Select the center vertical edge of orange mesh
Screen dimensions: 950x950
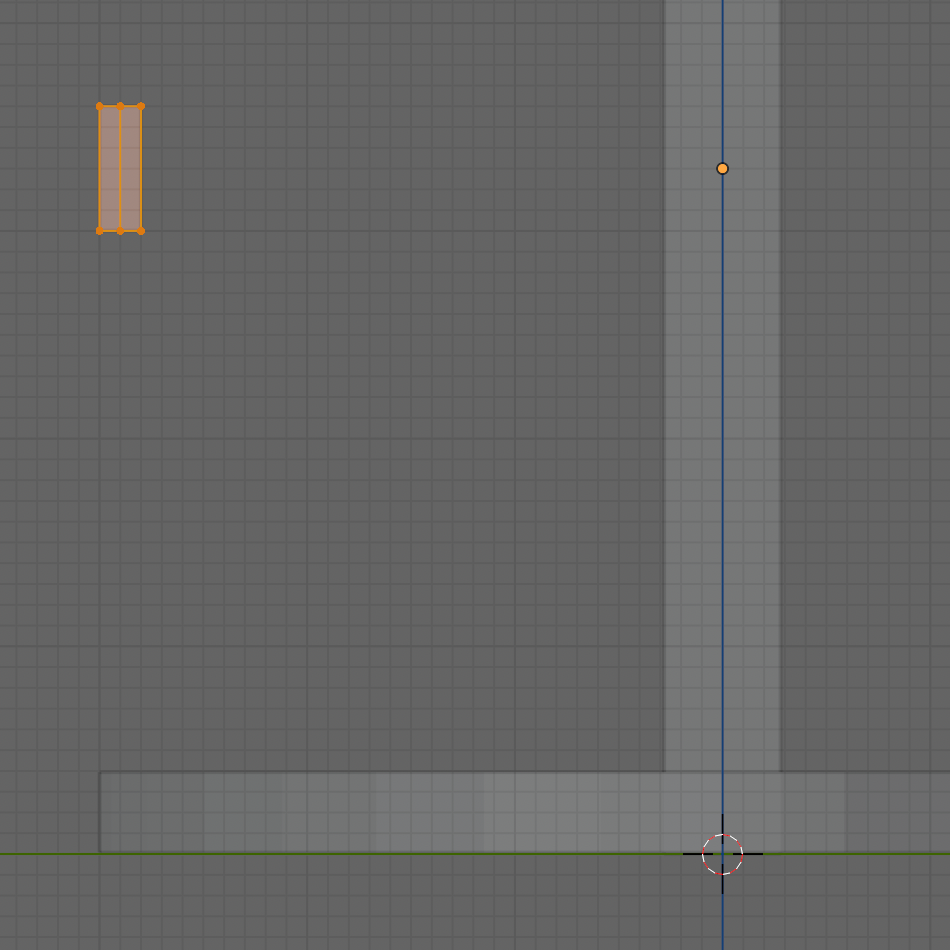click(x=120, y=150)
